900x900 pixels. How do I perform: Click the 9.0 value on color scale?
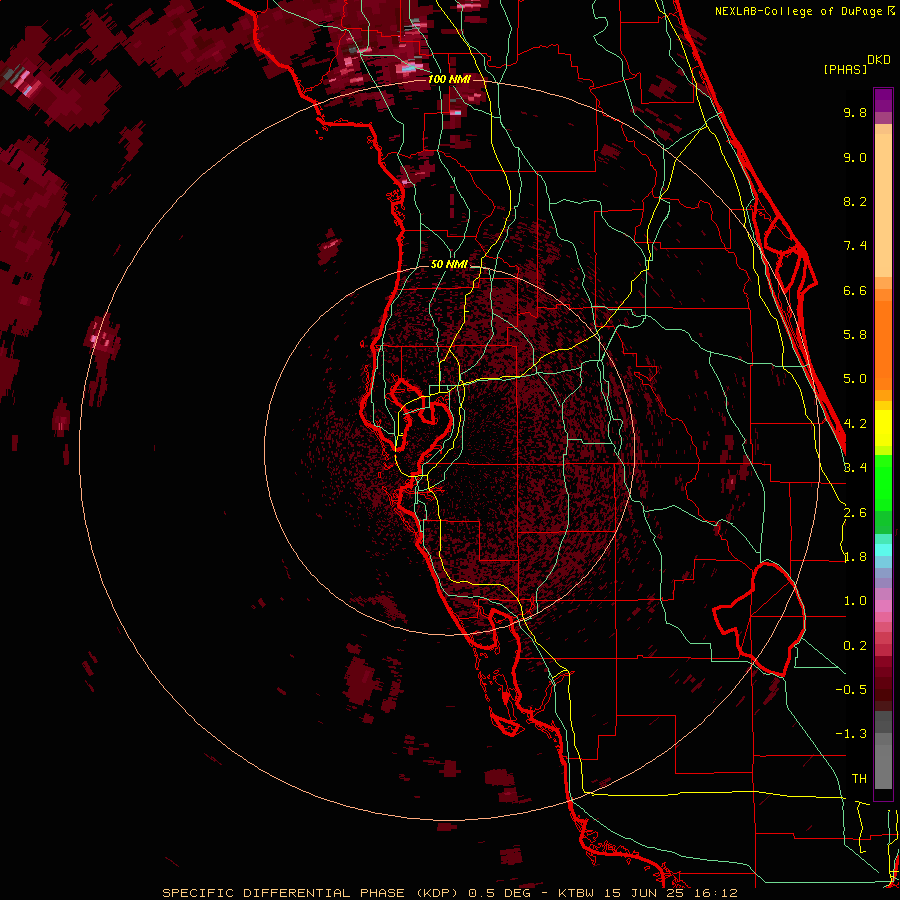point(855,157)
